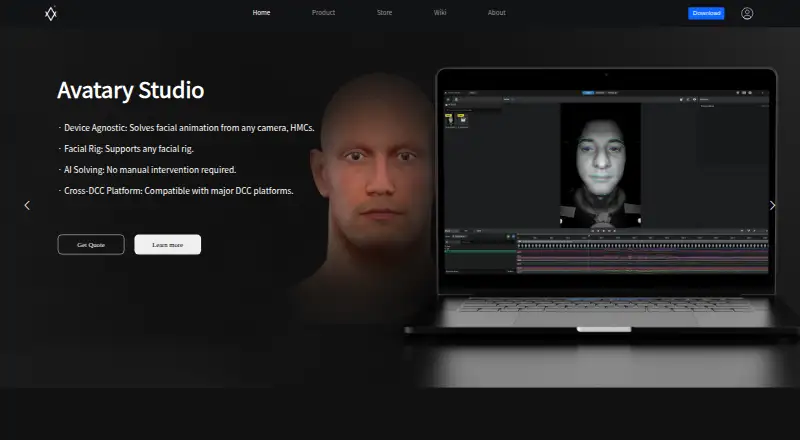Open the Wiki page
Screen dimensions: 800x440
point(440,13)
